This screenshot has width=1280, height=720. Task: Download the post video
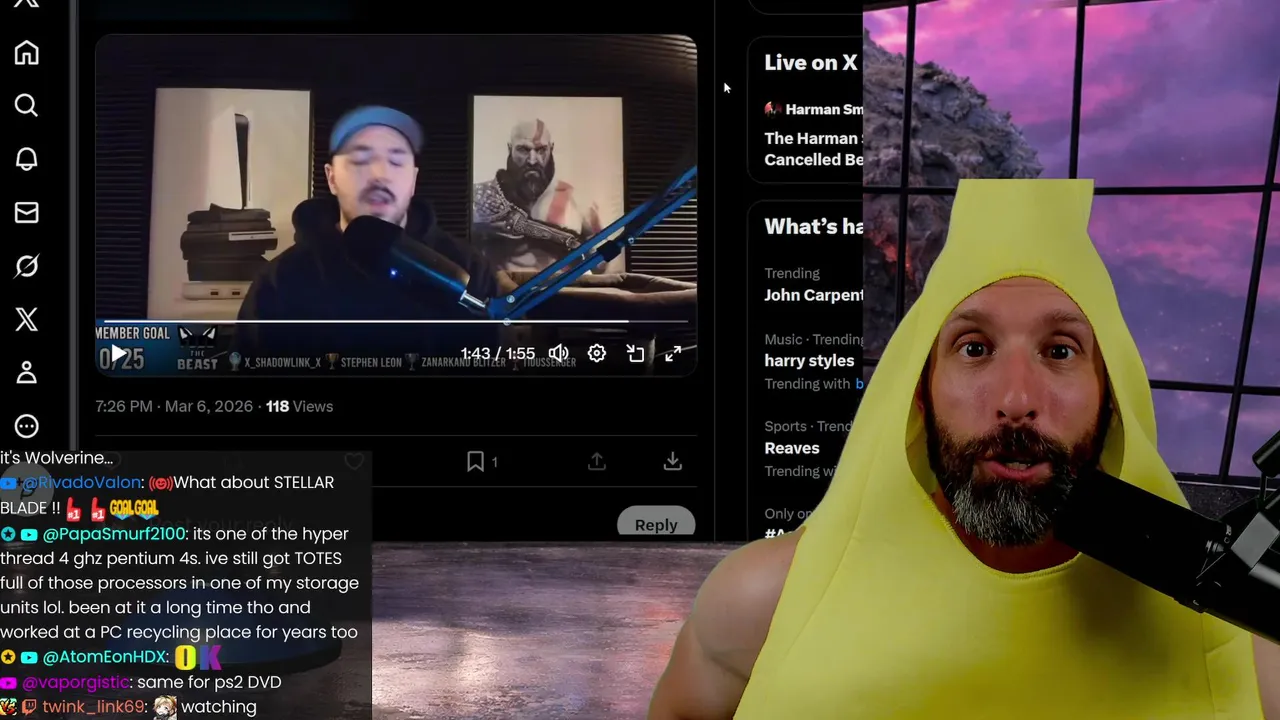pos(673,461)
